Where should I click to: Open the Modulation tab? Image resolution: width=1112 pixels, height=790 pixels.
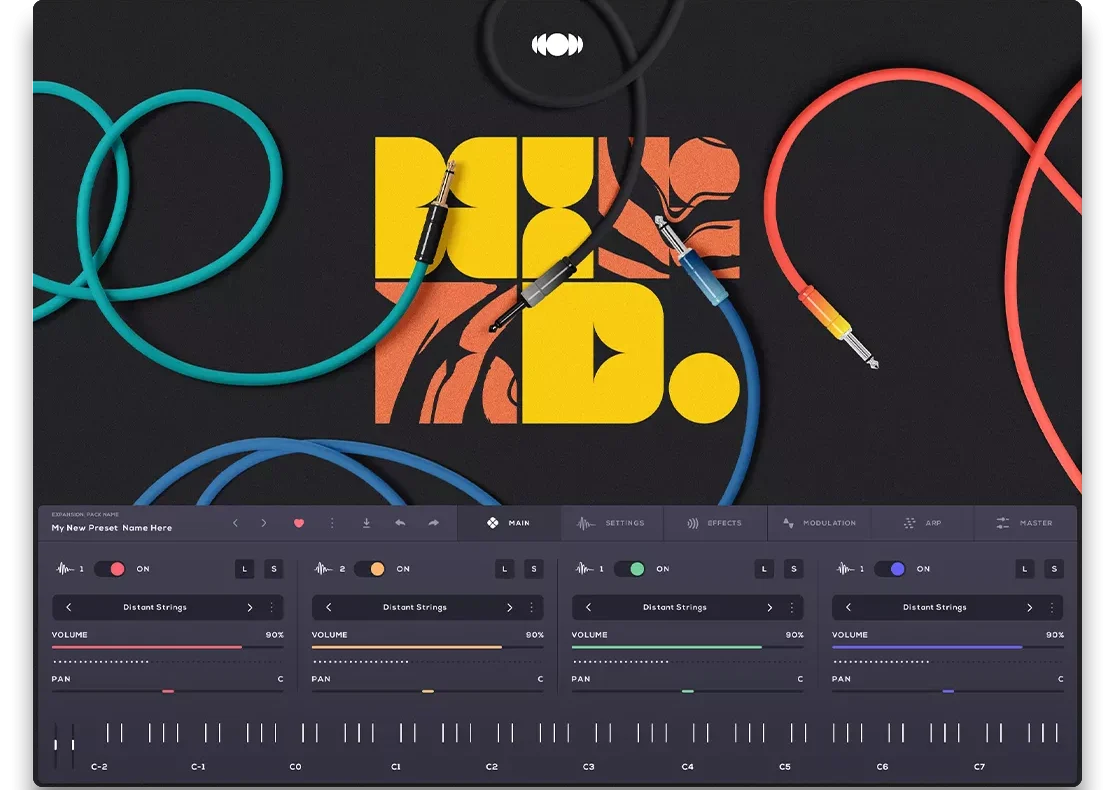point(819,522)
